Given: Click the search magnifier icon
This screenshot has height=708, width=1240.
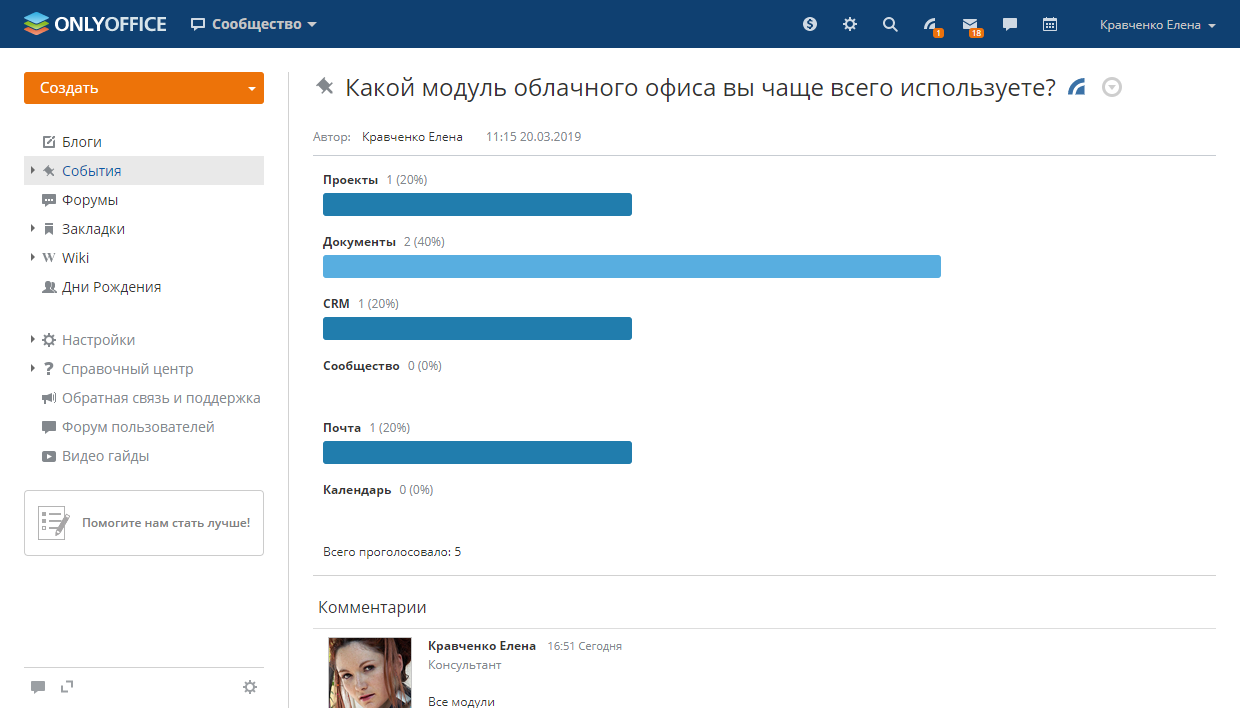Looking at the screenshot, I should coord(890,24).
